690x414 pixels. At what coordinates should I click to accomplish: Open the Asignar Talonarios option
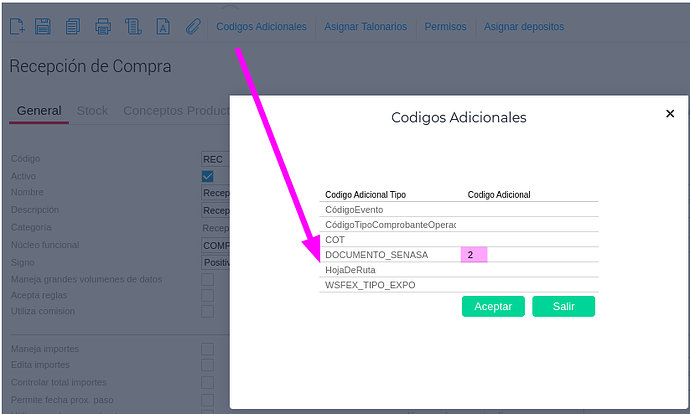(365, 27)
